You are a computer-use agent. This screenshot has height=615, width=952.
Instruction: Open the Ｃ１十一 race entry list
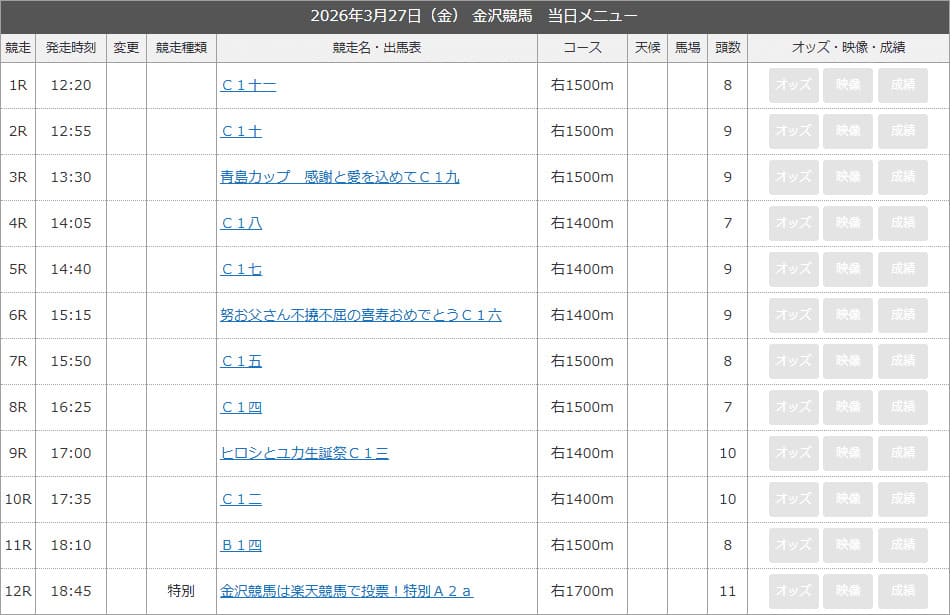[248, 86]
